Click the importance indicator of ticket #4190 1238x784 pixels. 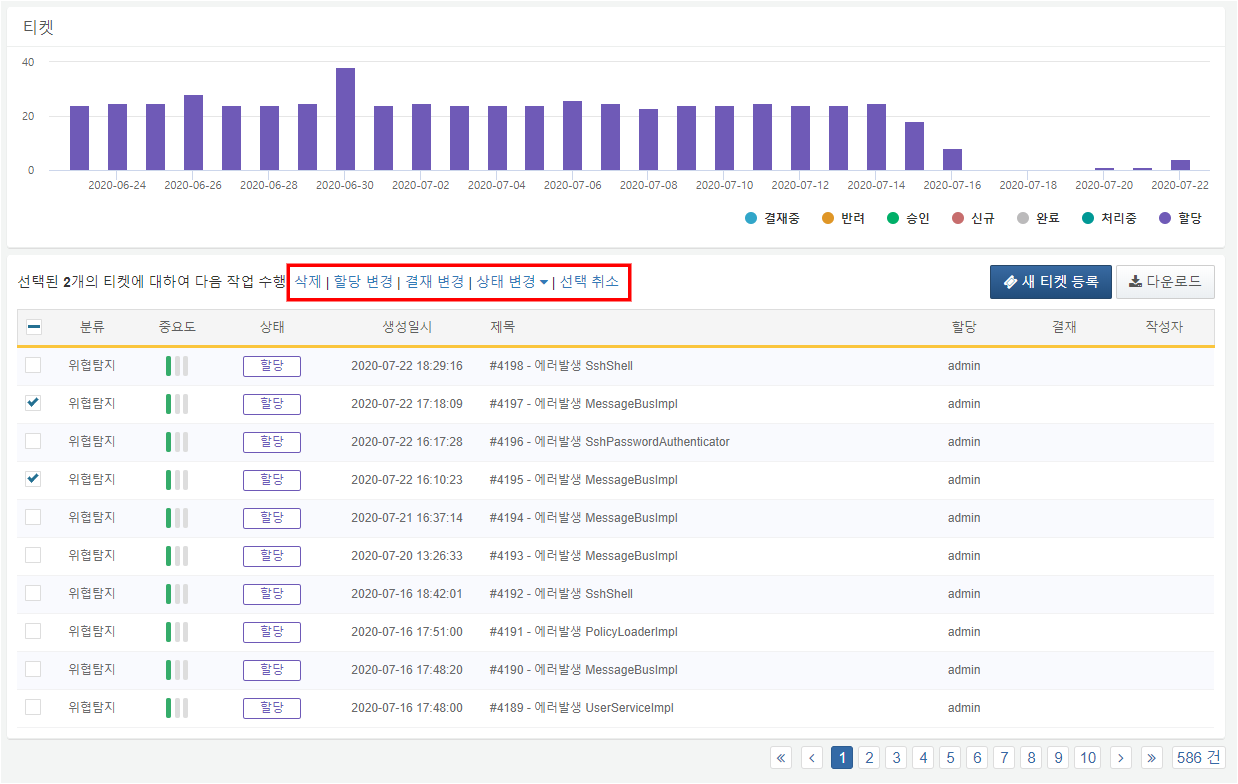(x=177, y=670)
